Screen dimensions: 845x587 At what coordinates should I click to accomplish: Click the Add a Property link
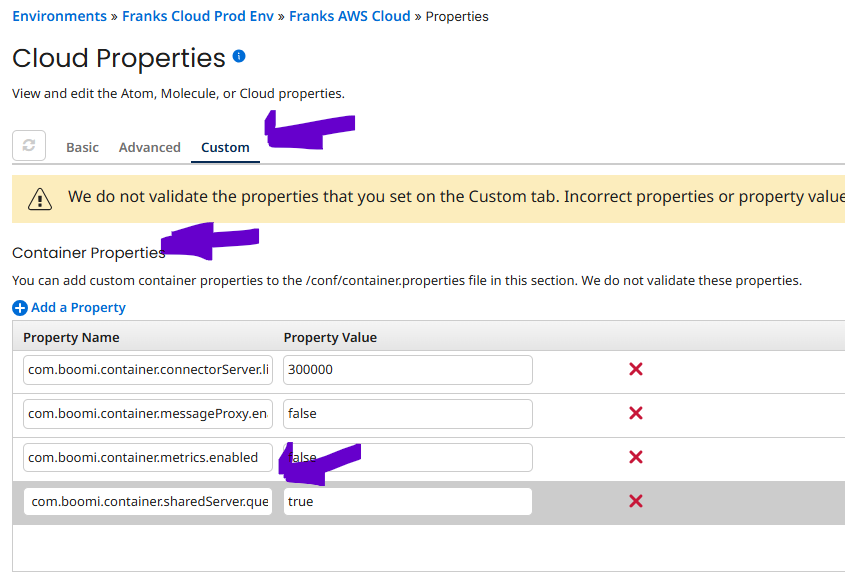(78, 308)
